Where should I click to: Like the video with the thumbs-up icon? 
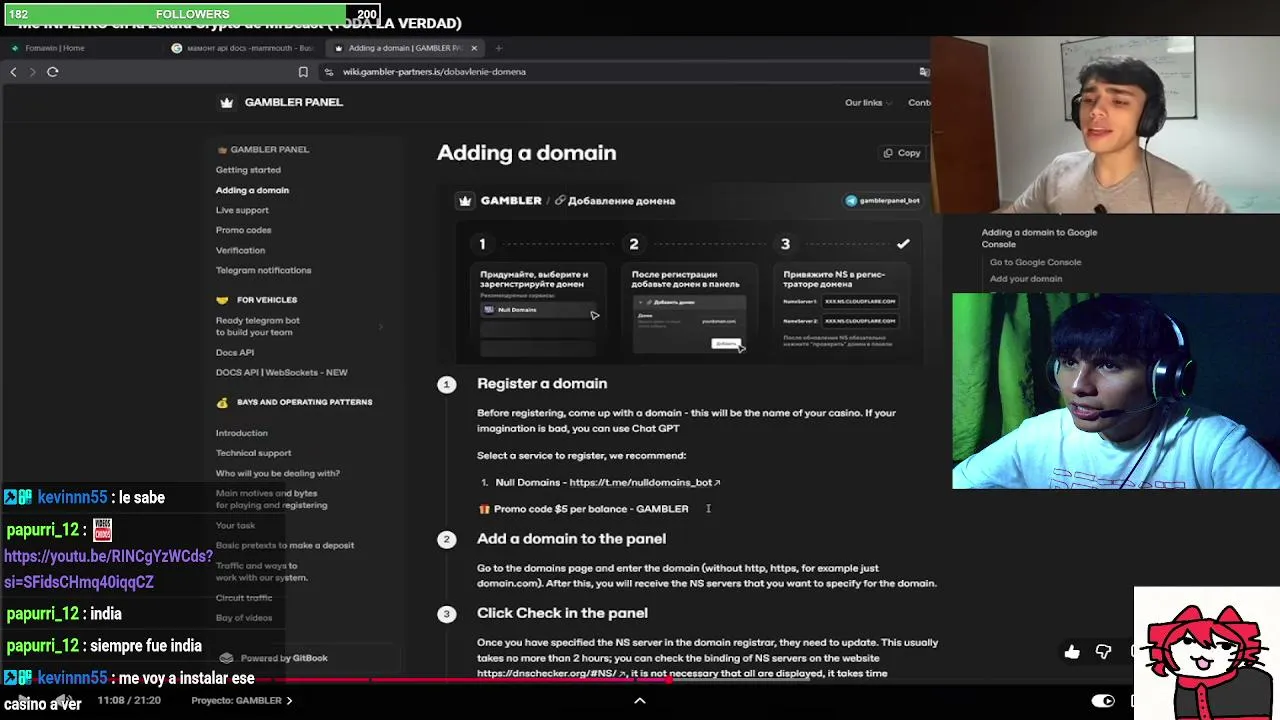(1072, 652)
